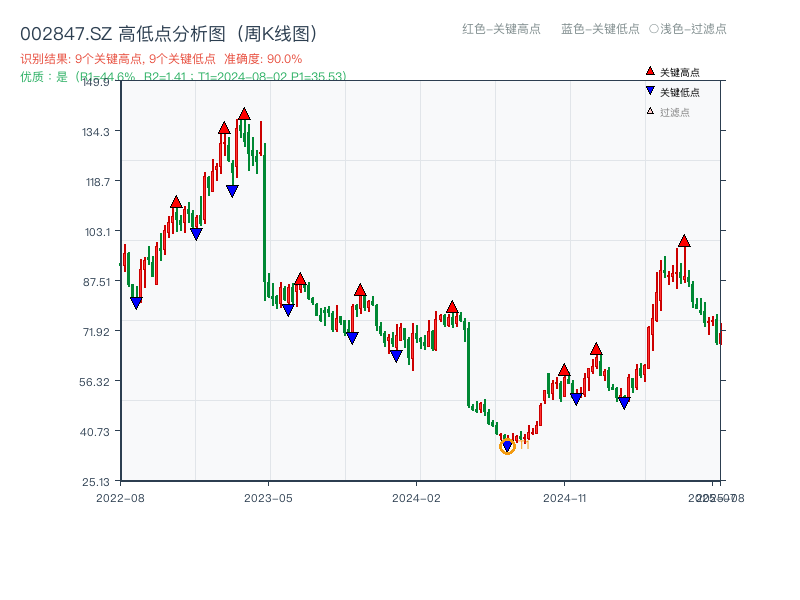
Task: Click the red high marker right after the 2023-05 crash
Action: click(x=300, y=279)
